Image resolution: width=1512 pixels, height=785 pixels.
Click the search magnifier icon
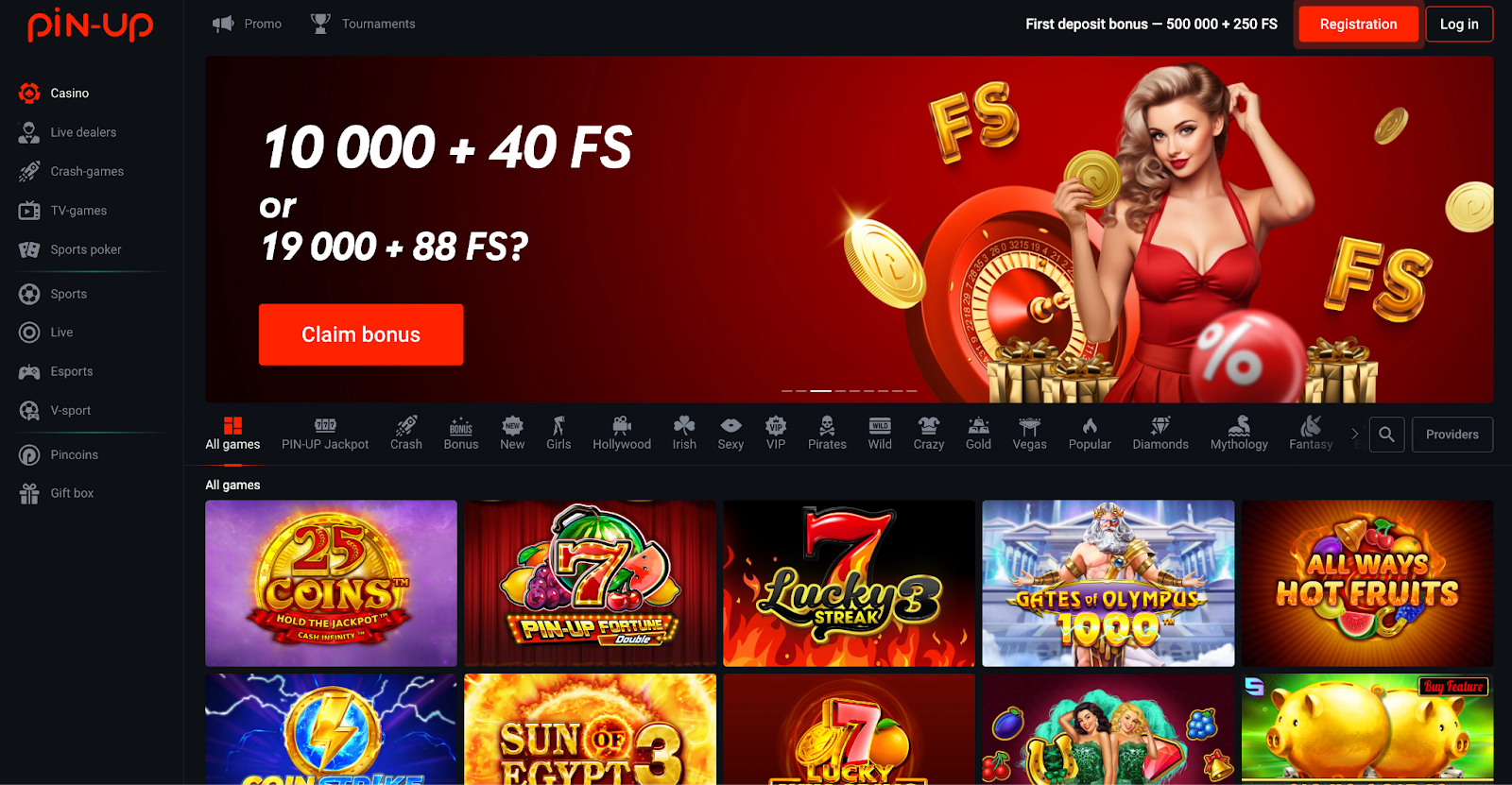pyautogui.click(x=1386, y=435)
